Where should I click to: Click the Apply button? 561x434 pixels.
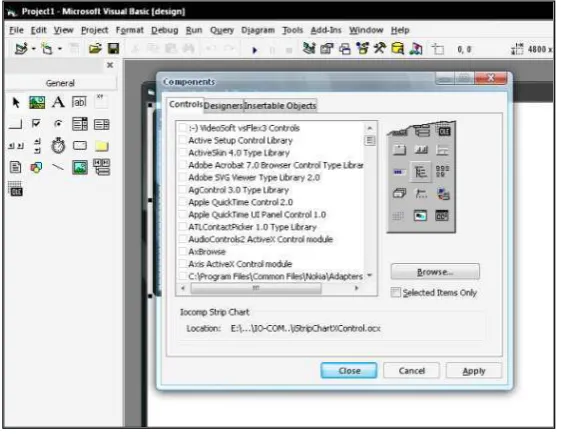(474, 371)
